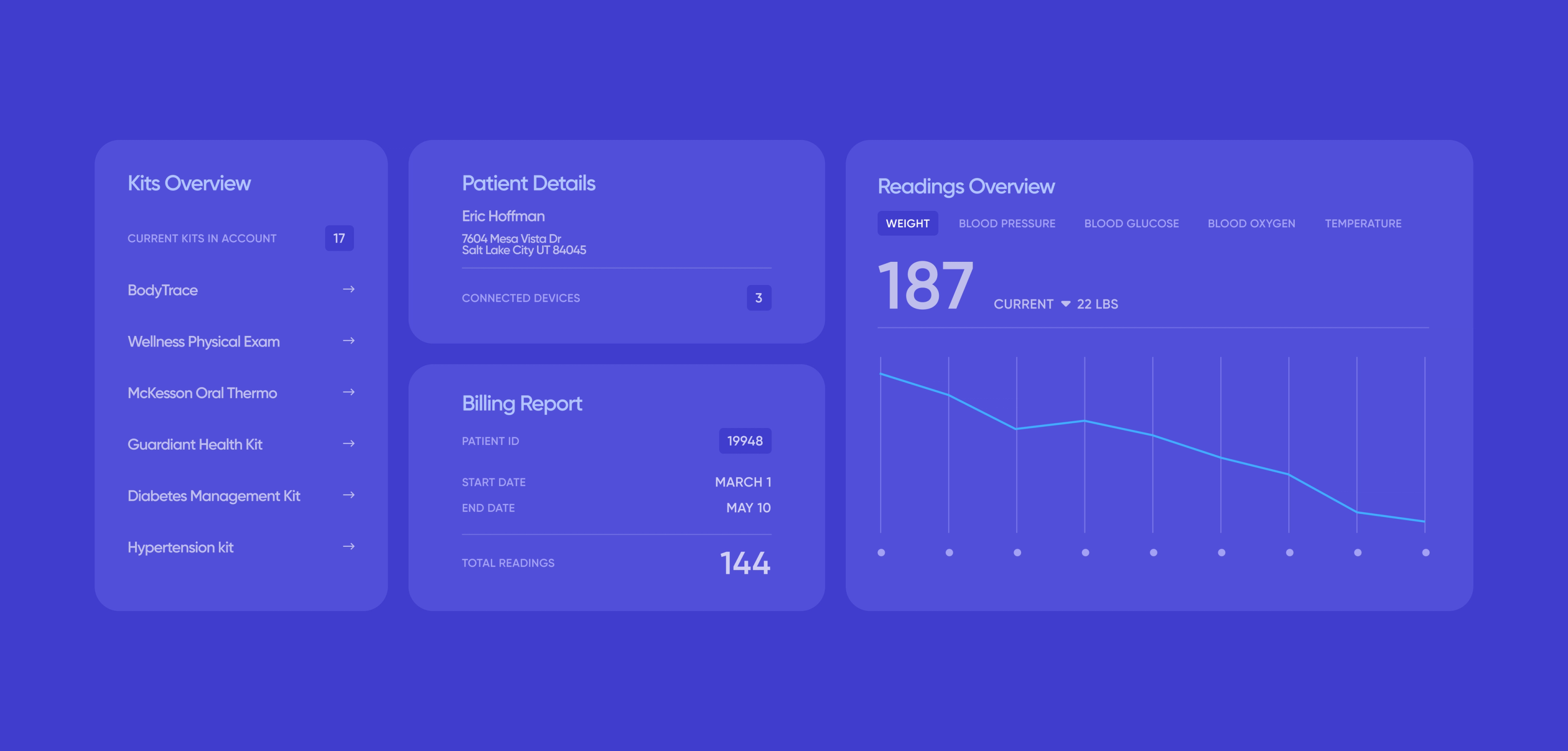Show the Temperature readings tab
The width and height of the screenshot is (1568, 751).
click(1363, 223)
